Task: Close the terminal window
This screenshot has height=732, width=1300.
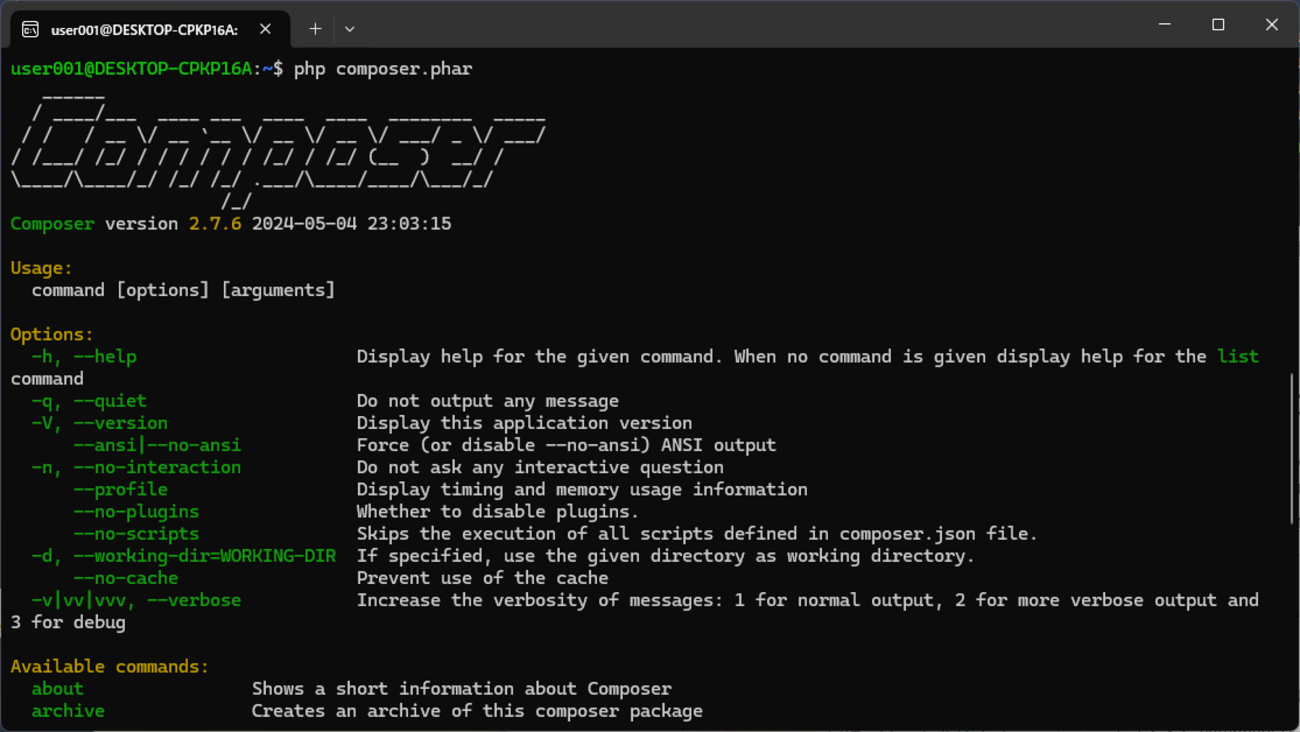Action: pos(1272,24)
